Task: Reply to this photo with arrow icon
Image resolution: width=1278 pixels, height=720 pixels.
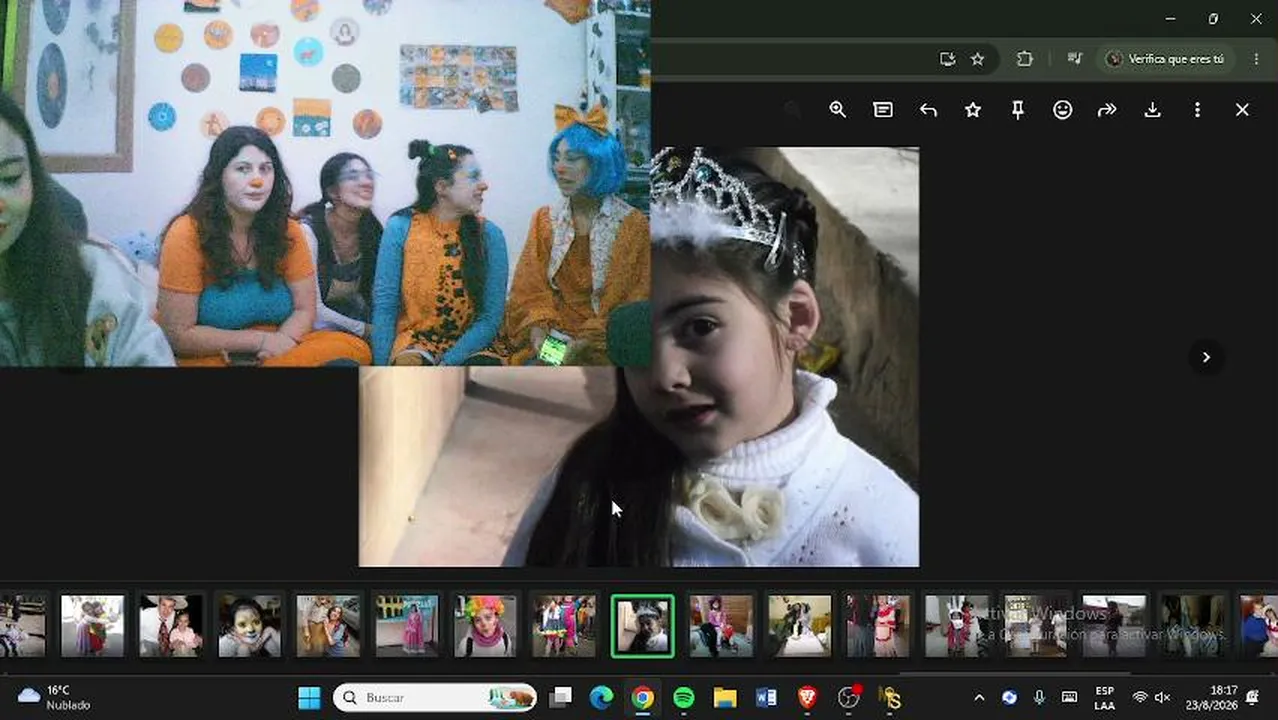Action: pos(928,110)
